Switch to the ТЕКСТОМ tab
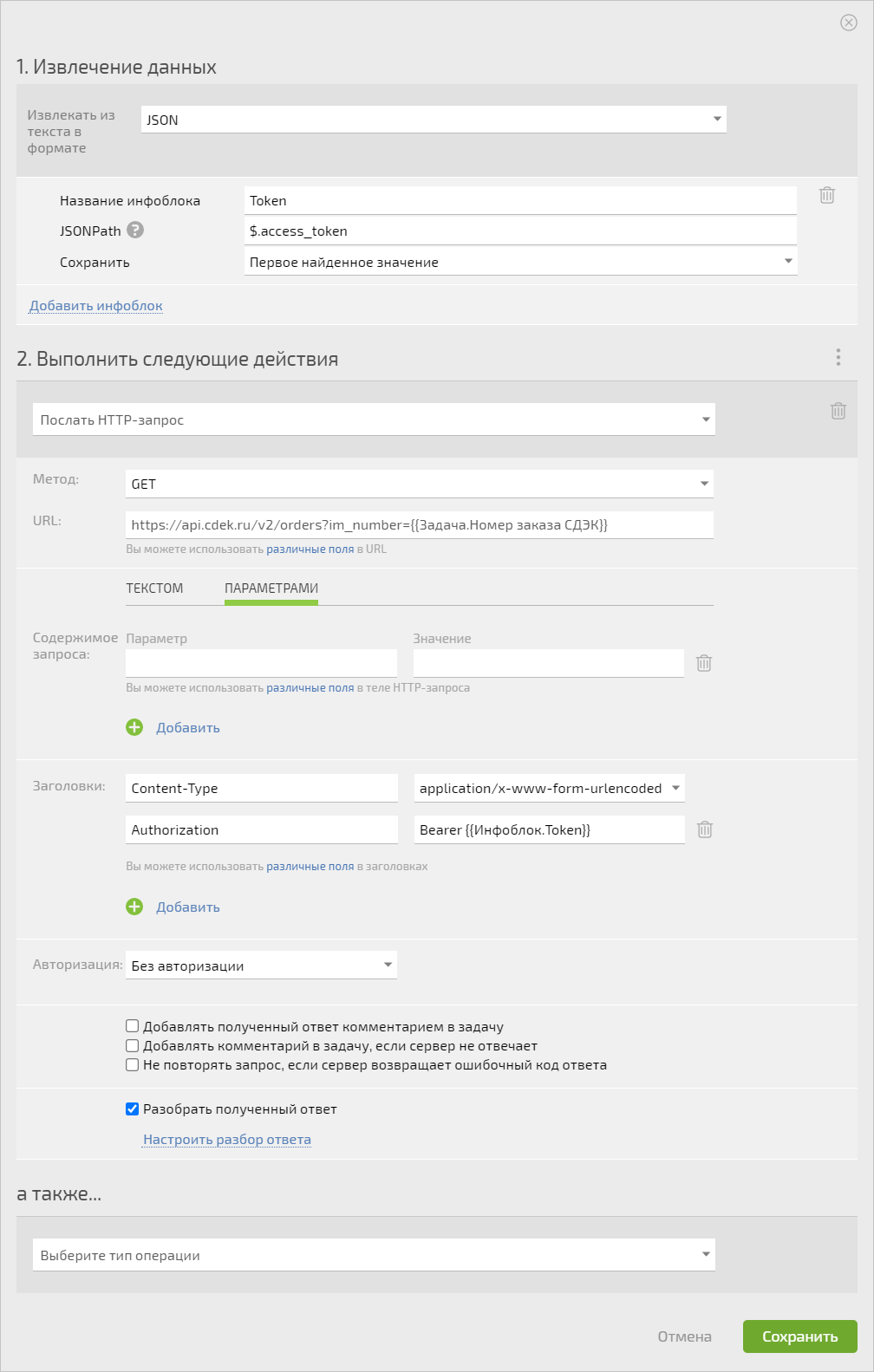Image resolution: width=874 pixels, height=1372 pixels. [154, 588]
